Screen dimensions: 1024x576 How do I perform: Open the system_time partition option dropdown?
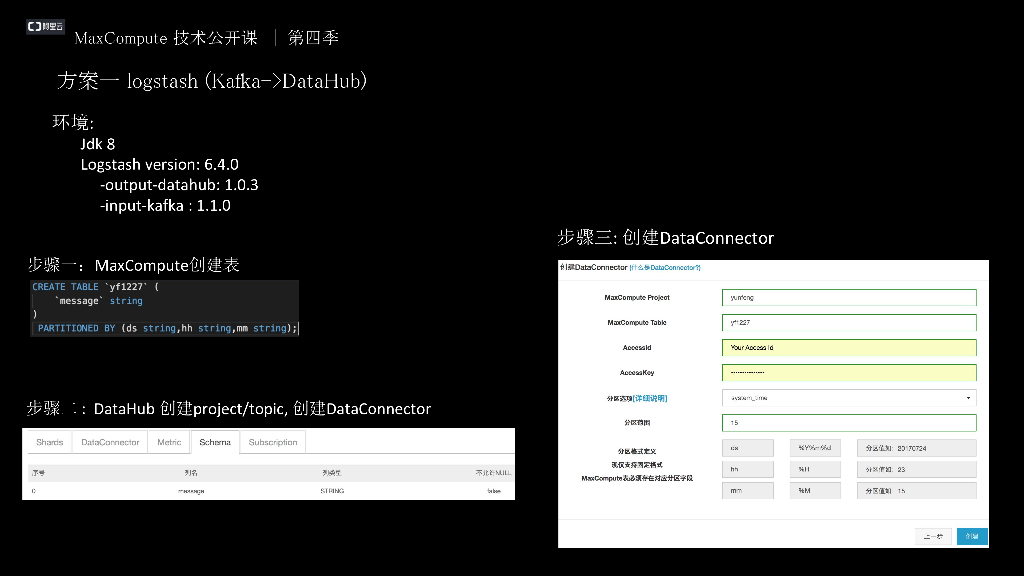point(849,398)
